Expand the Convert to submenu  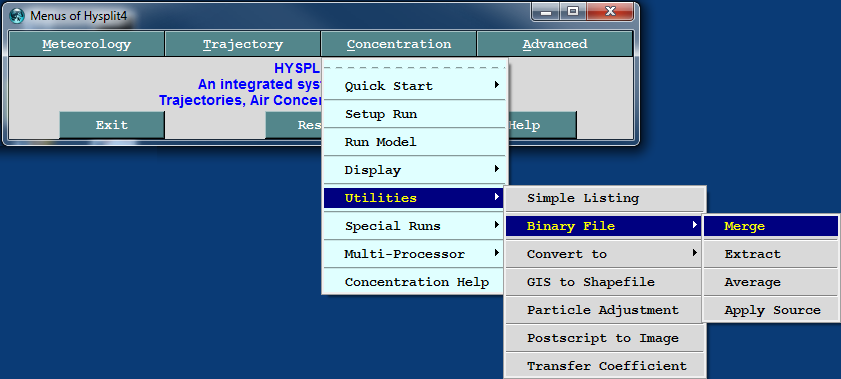pyautogui.click(x=604, y=254)
